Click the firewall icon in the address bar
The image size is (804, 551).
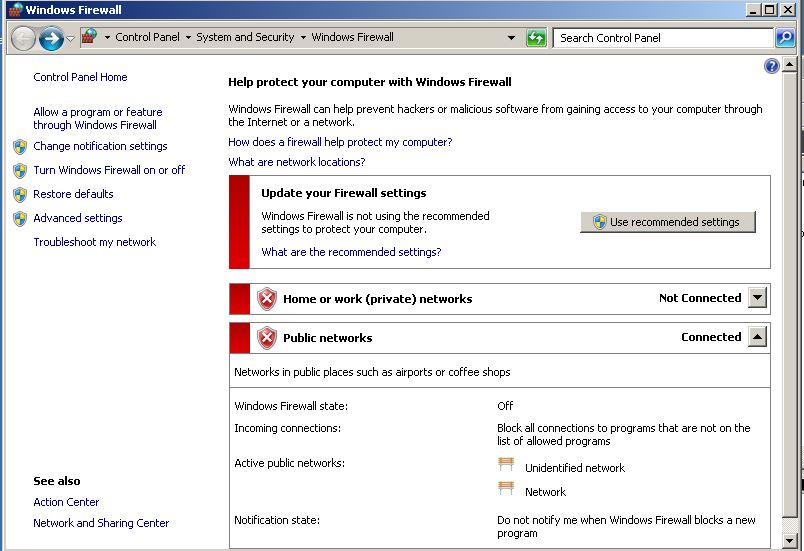pyautogui.click(x=89, y=37)
